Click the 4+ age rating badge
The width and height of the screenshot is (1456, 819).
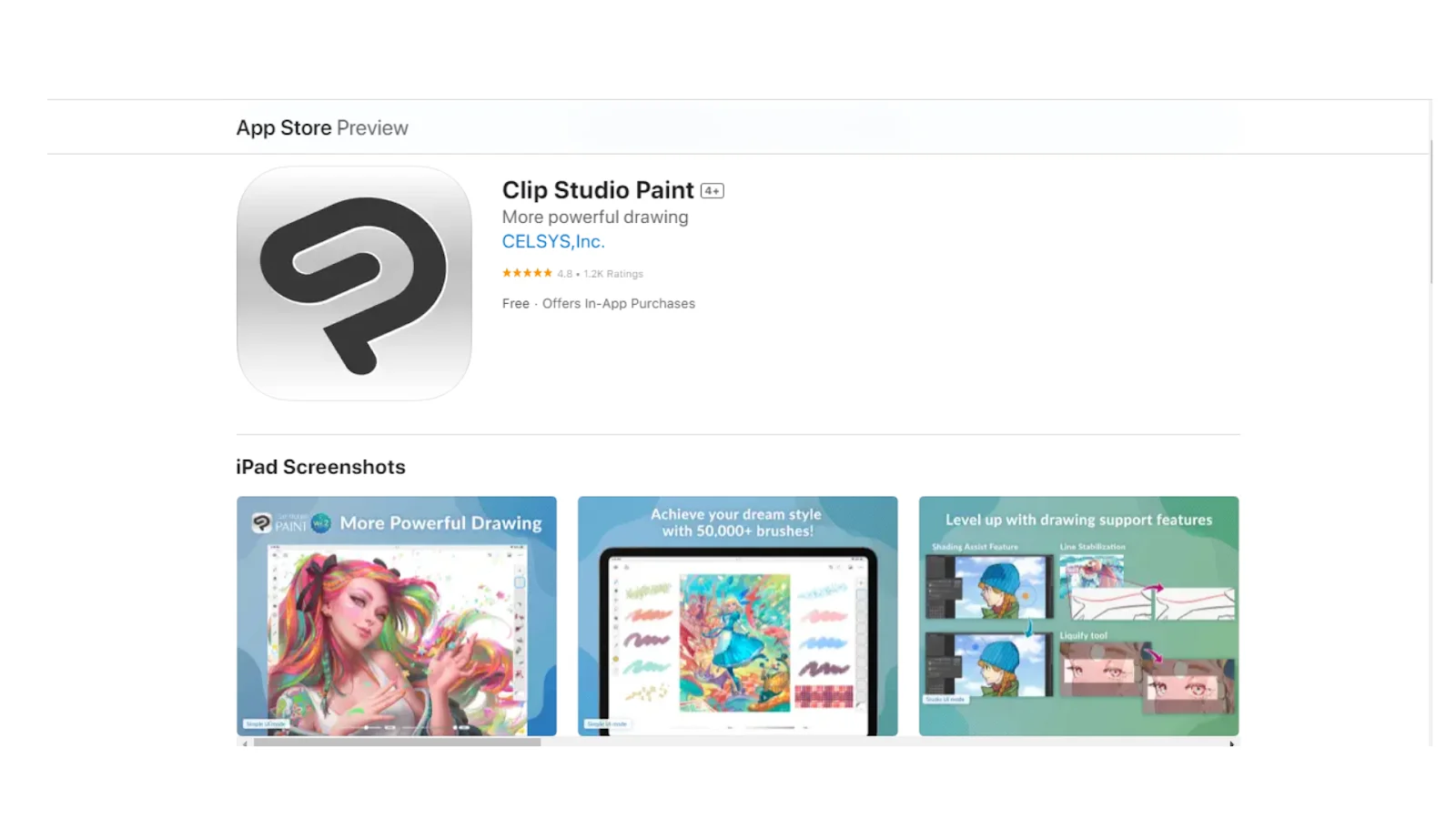712,191
